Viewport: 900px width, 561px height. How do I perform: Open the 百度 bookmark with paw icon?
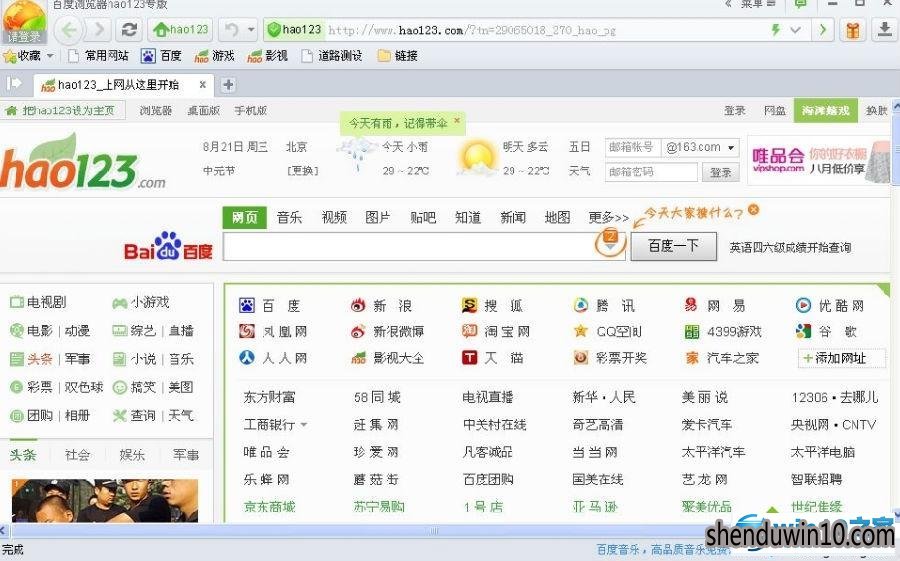[161, 56]
